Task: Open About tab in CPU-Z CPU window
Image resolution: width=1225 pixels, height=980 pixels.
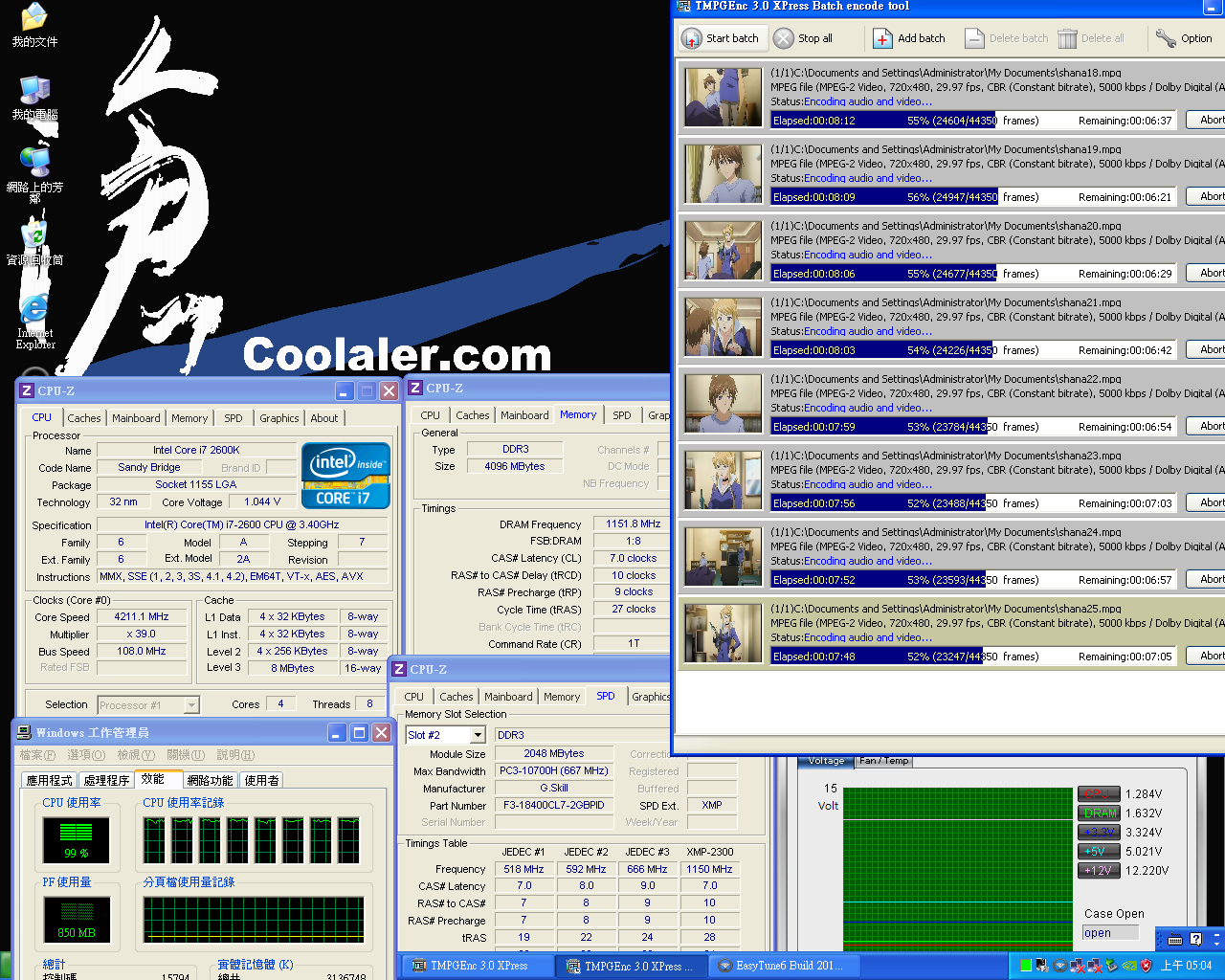Action: click(324, 418)
